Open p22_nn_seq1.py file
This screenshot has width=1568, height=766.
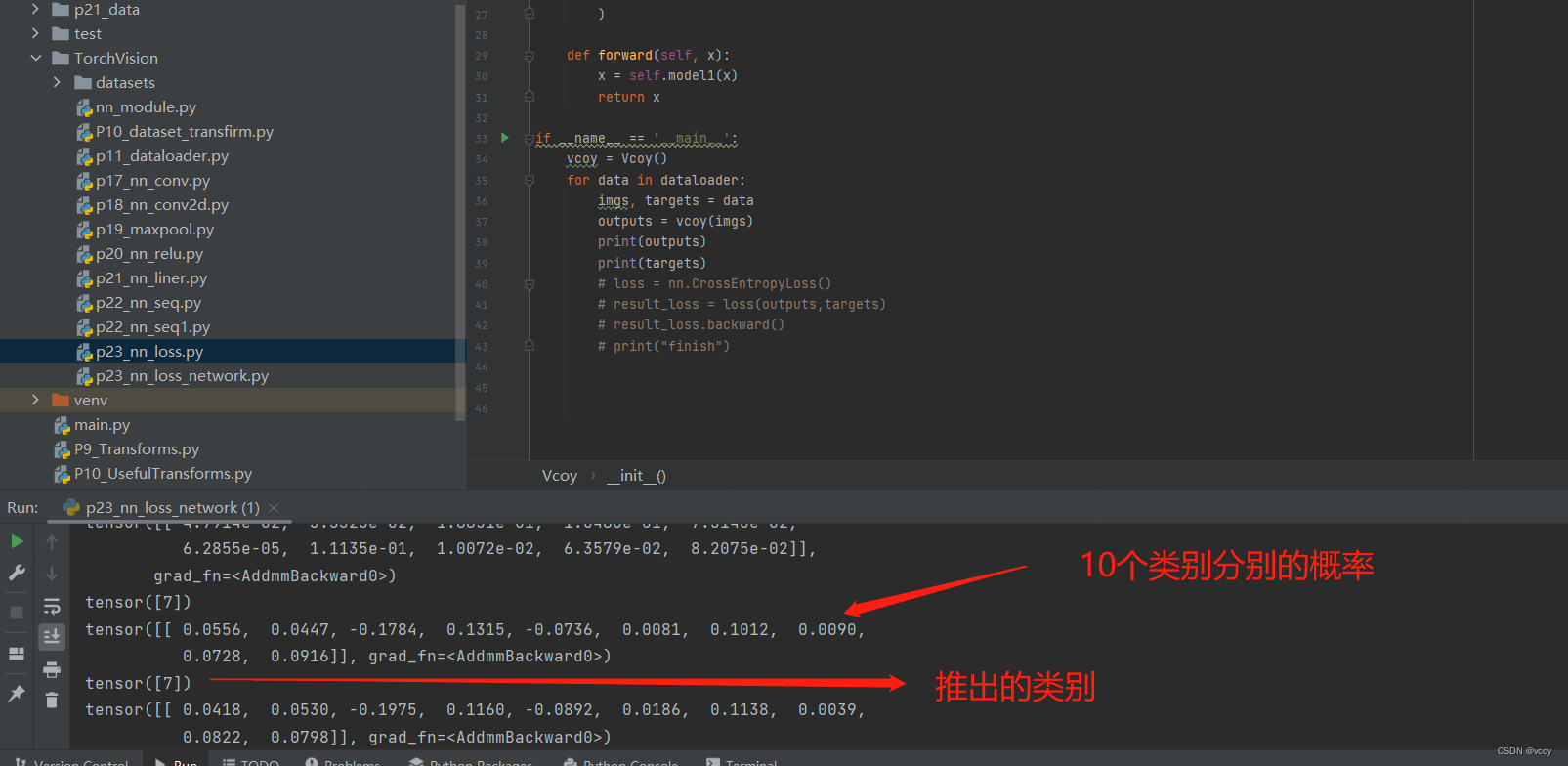152,326
